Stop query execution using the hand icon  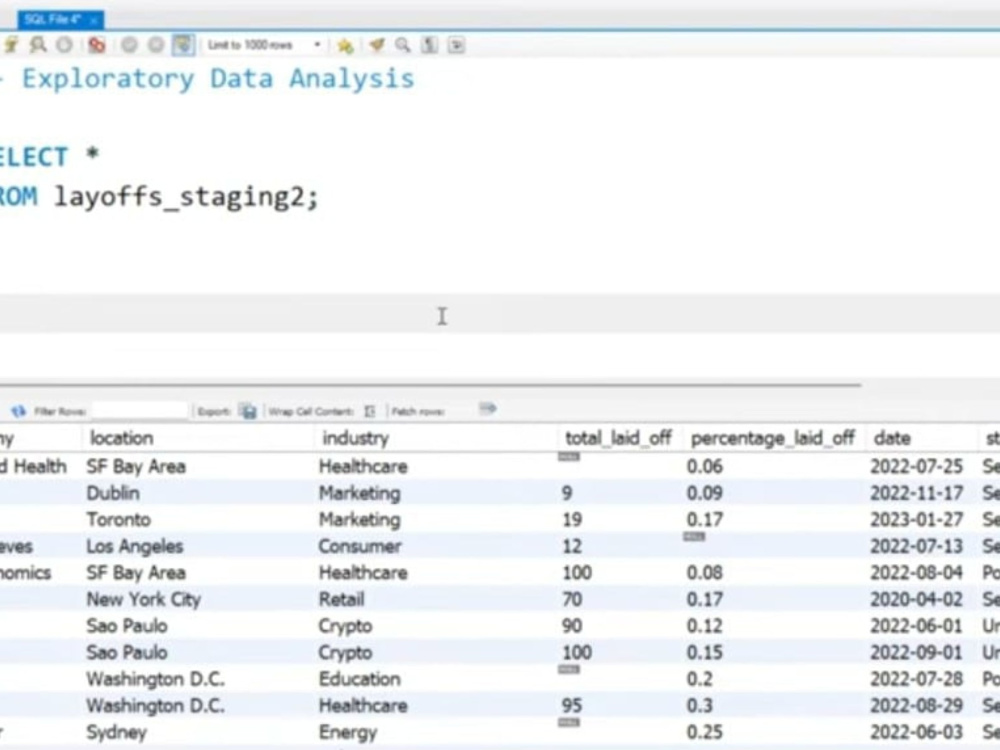[x=64, y=45]
